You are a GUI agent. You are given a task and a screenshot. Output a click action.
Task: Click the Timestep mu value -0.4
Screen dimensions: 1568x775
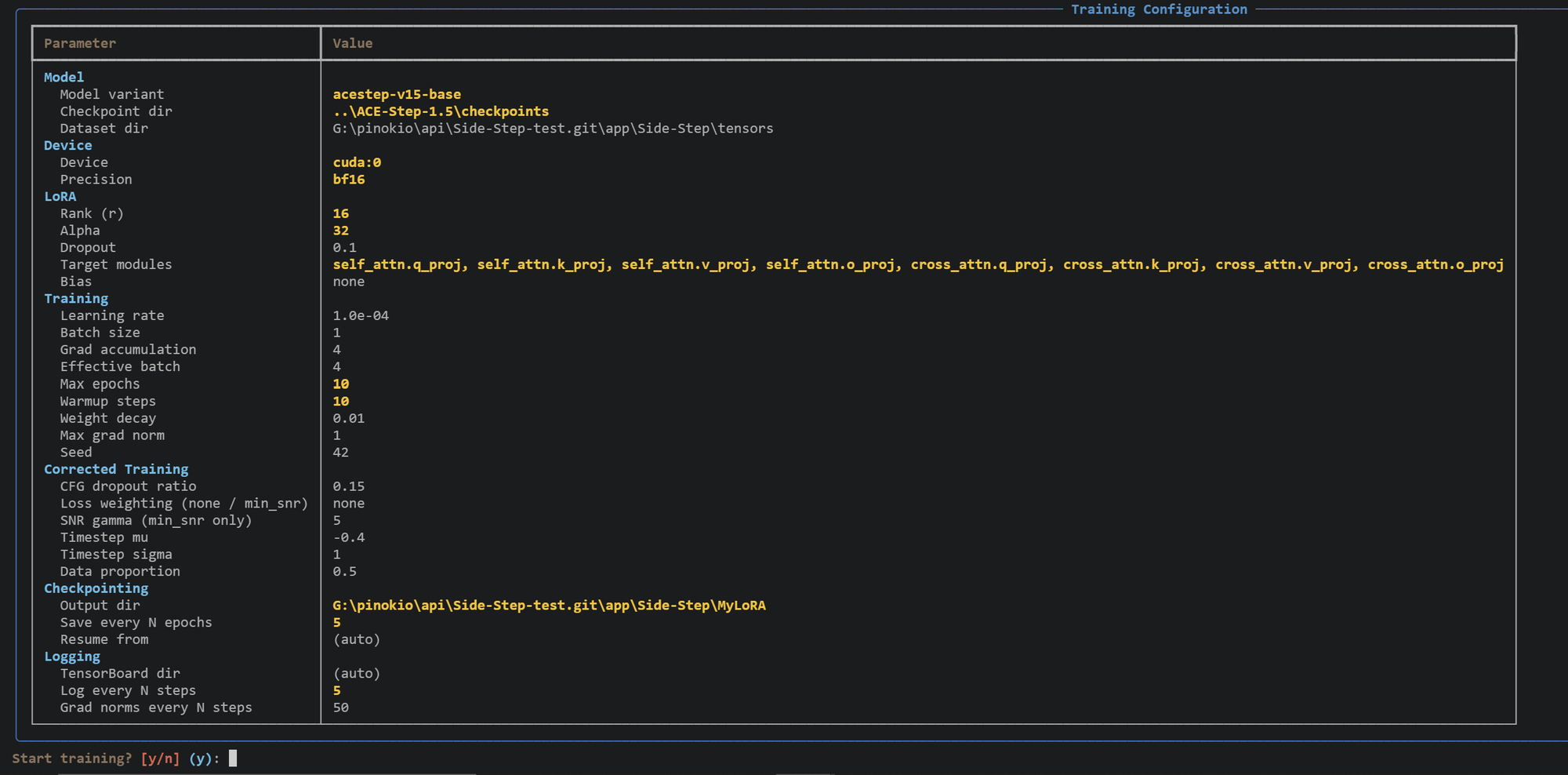click(349, 537)
